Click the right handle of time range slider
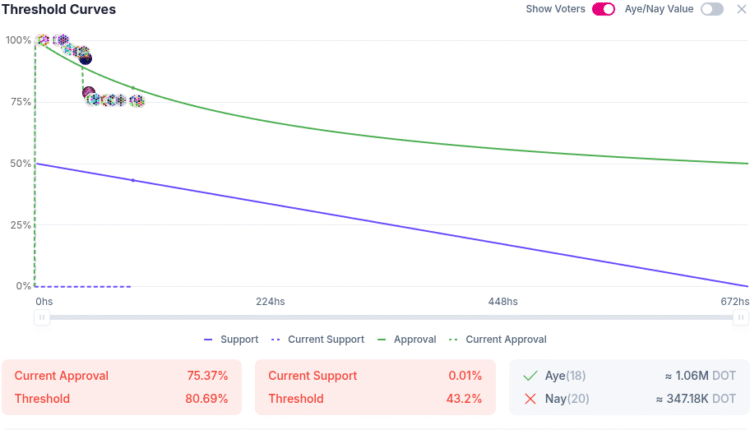Screen dimensions: 750x430 [x=740, y=317]
